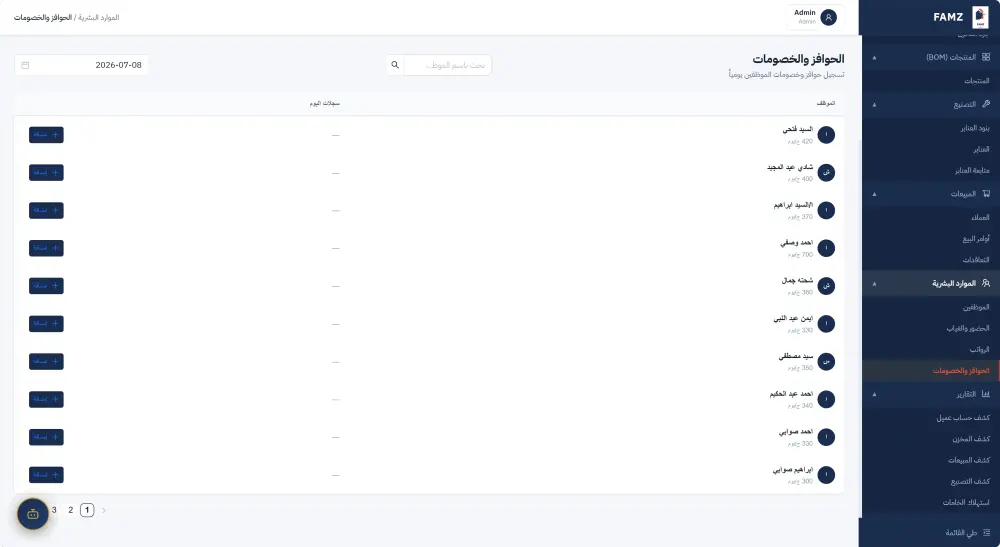
Task: Click the سجلات اليوم column header
Action: click(x=325, y=103)
